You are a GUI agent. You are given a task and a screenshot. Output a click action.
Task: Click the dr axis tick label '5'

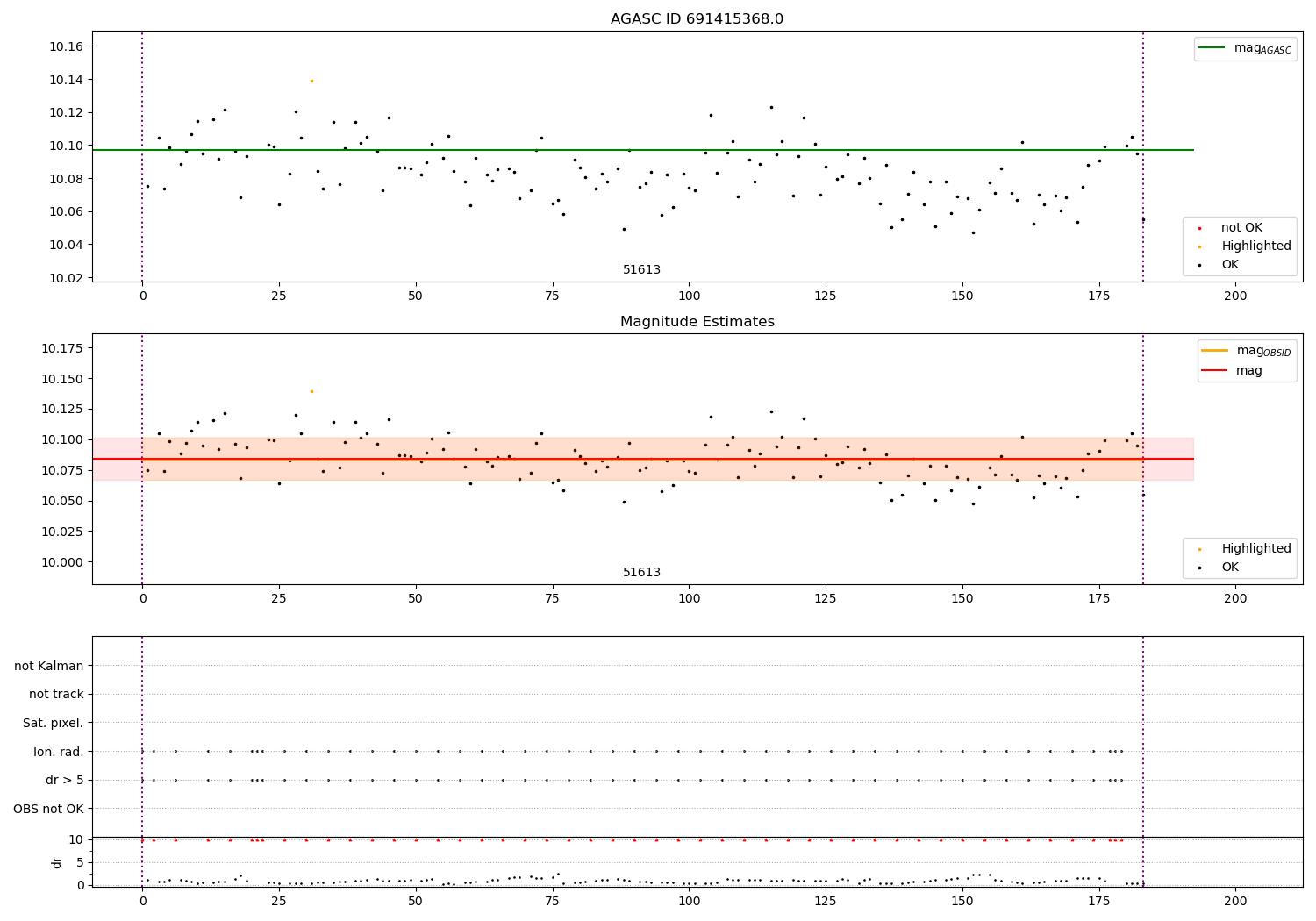coord(80,862)
